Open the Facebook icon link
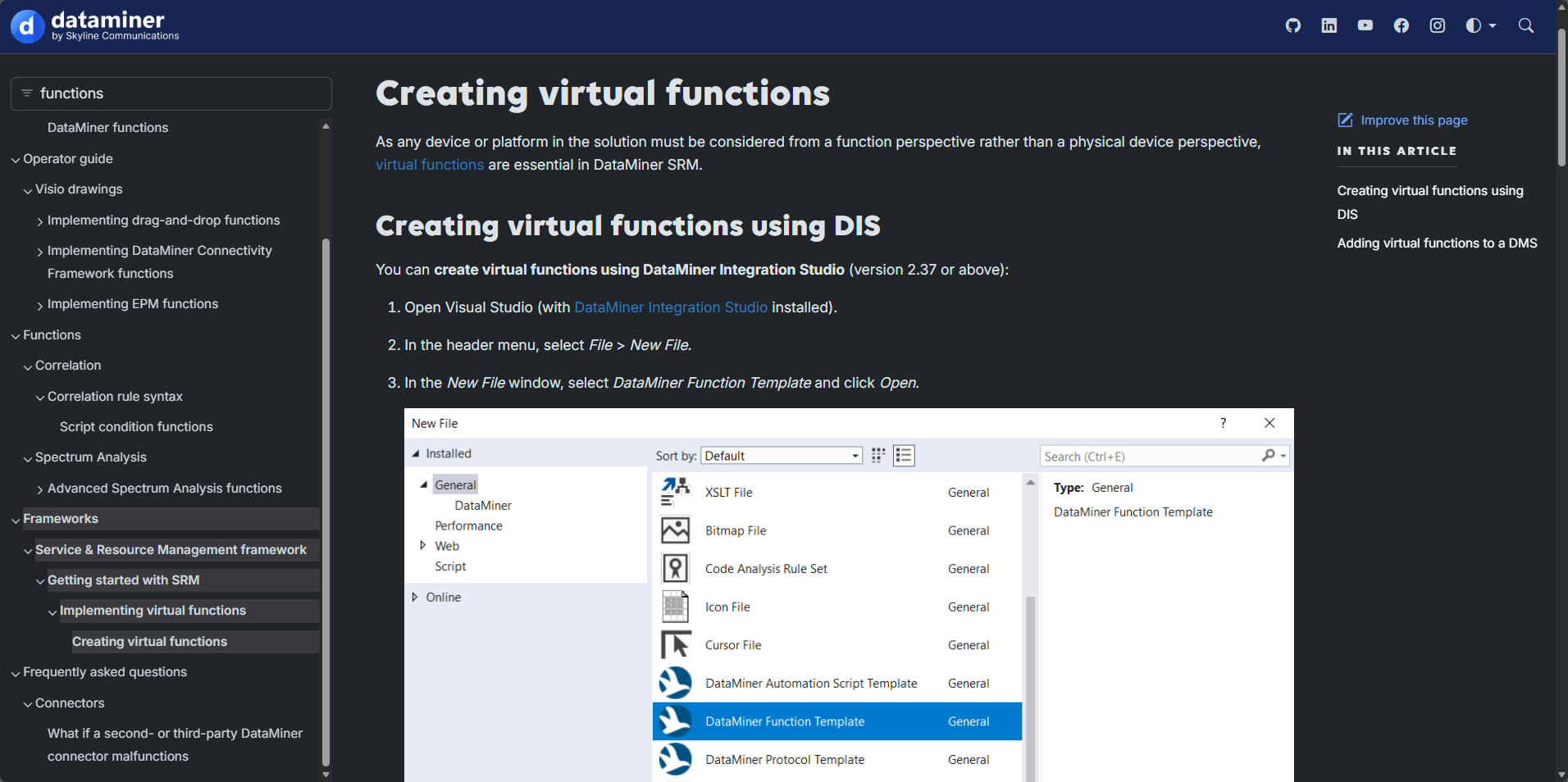 [x=1401, y=25]
